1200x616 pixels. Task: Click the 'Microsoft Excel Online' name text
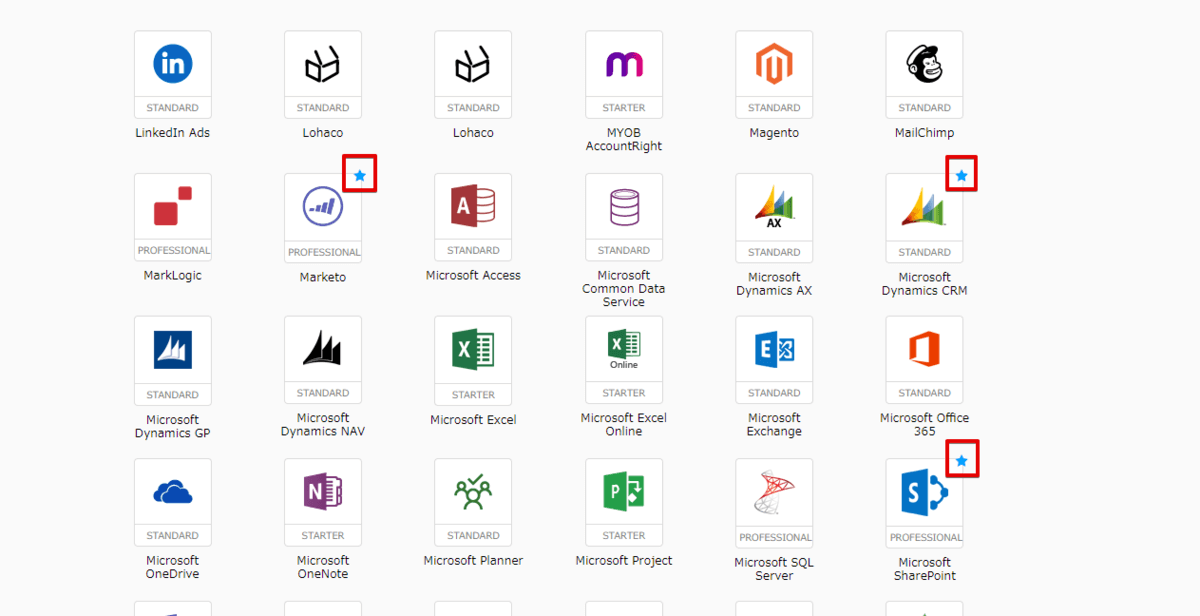coord(624,425)
